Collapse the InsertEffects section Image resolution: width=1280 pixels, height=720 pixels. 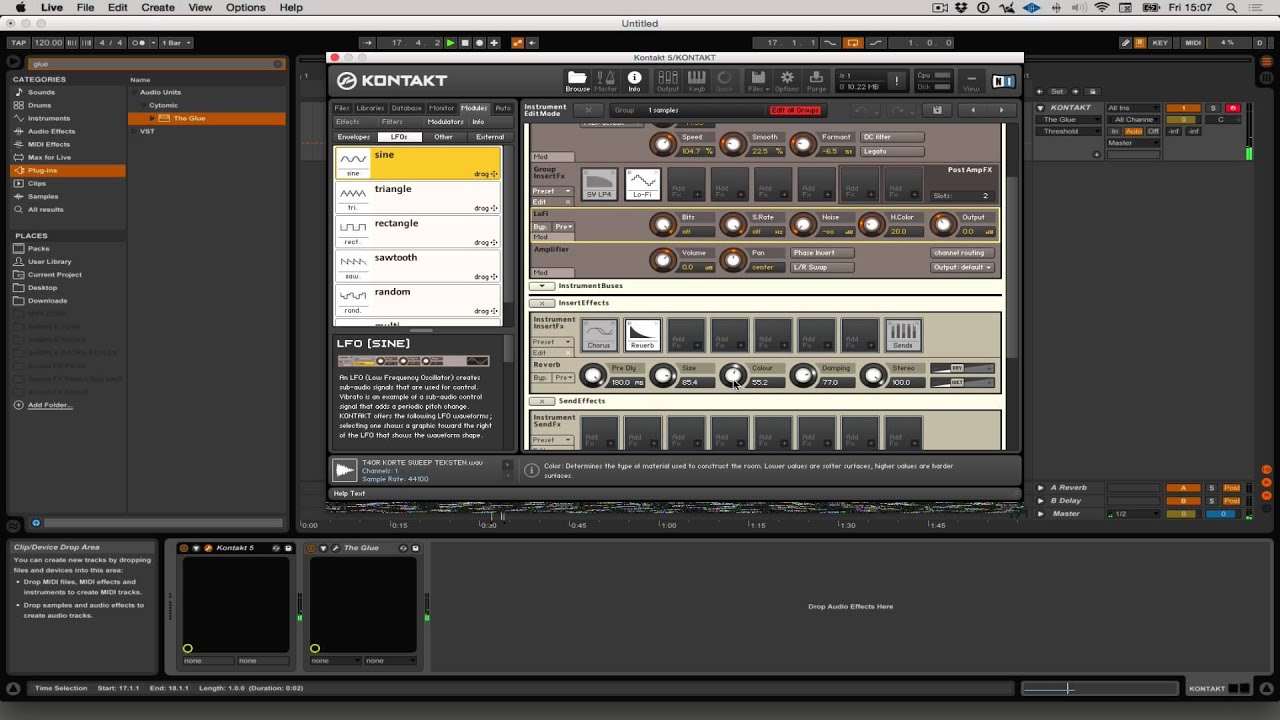pos(541,303)
